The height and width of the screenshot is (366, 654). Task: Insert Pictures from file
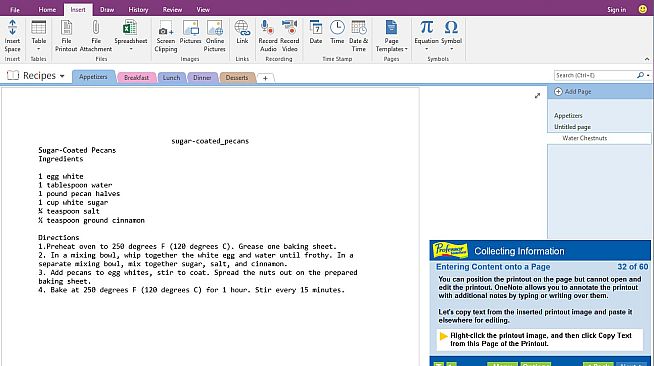coord(190,32)
